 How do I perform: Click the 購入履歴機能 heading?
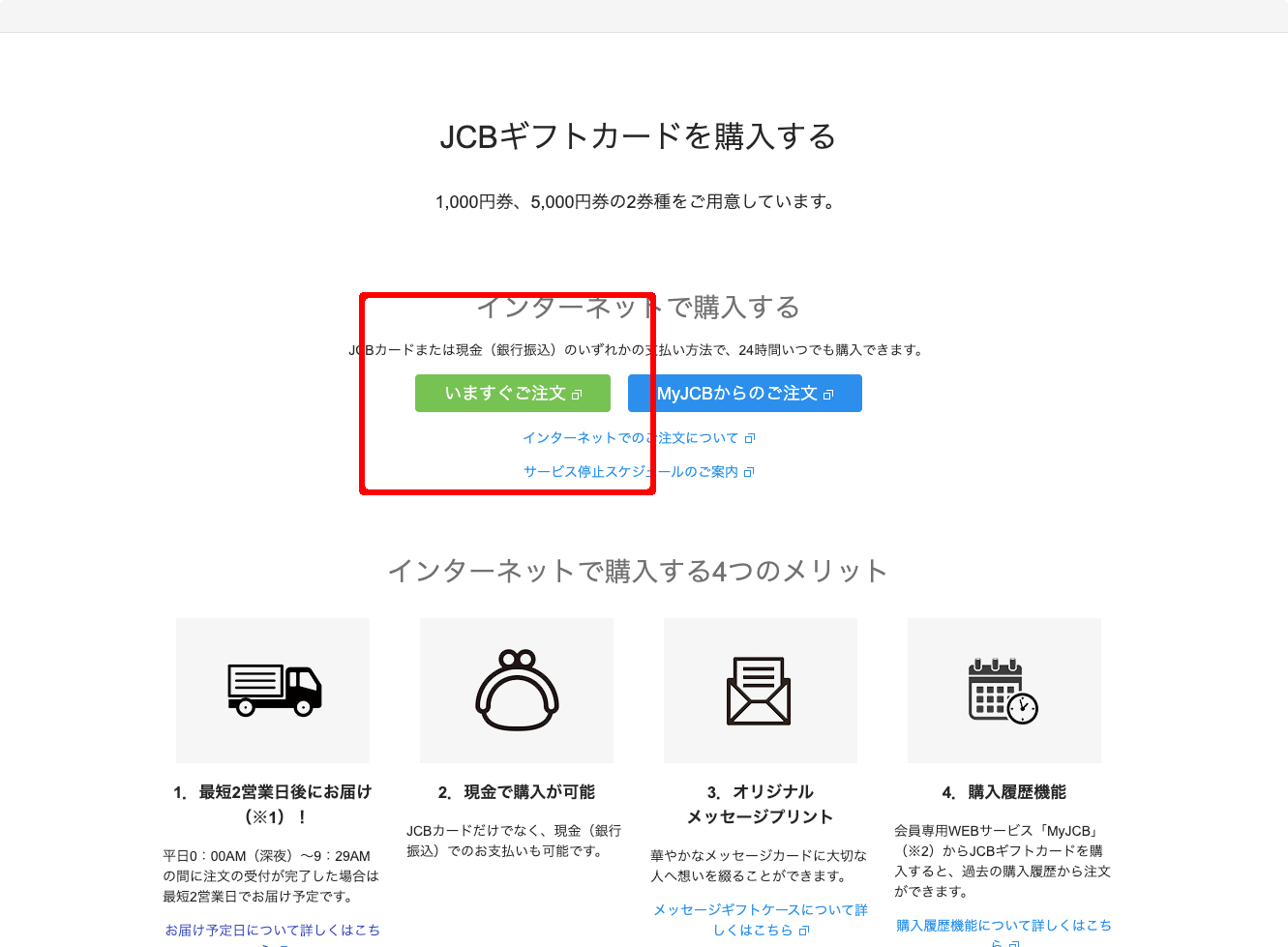(1004, 792)
